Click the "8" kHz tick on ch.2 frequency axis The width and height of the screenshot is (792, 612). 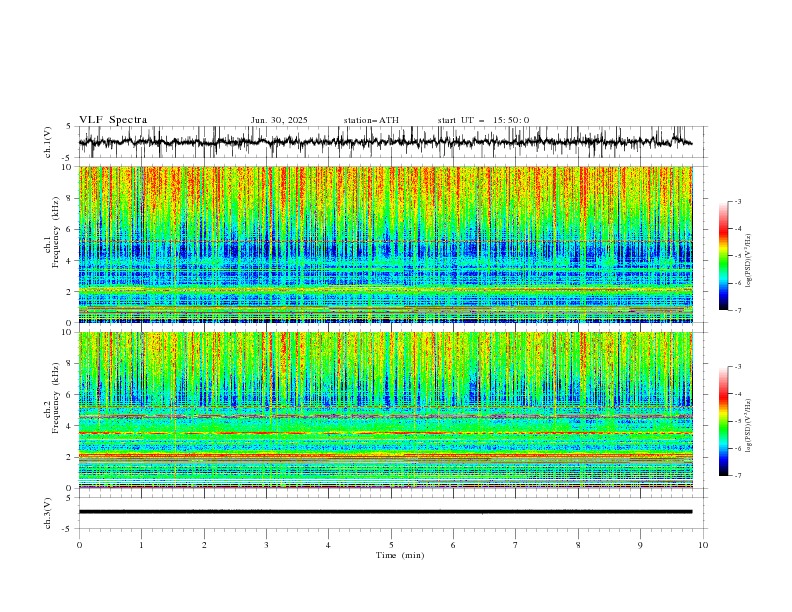coord(70,364)
